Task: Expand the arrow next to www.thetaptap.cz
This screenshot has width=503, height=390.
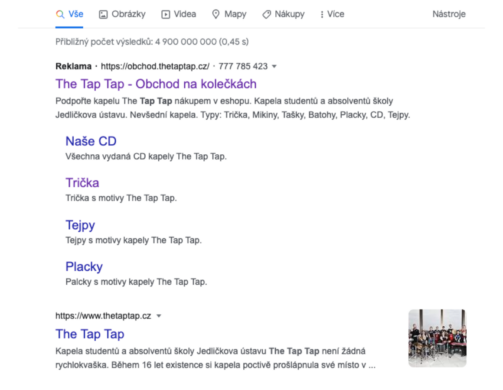Action: (x=159, y=316)
